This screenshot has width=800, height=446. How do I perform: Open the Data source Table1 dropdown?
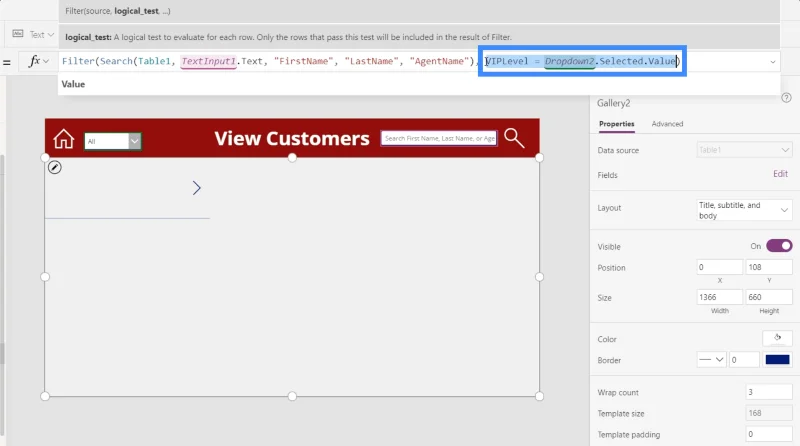coord(744,150)
